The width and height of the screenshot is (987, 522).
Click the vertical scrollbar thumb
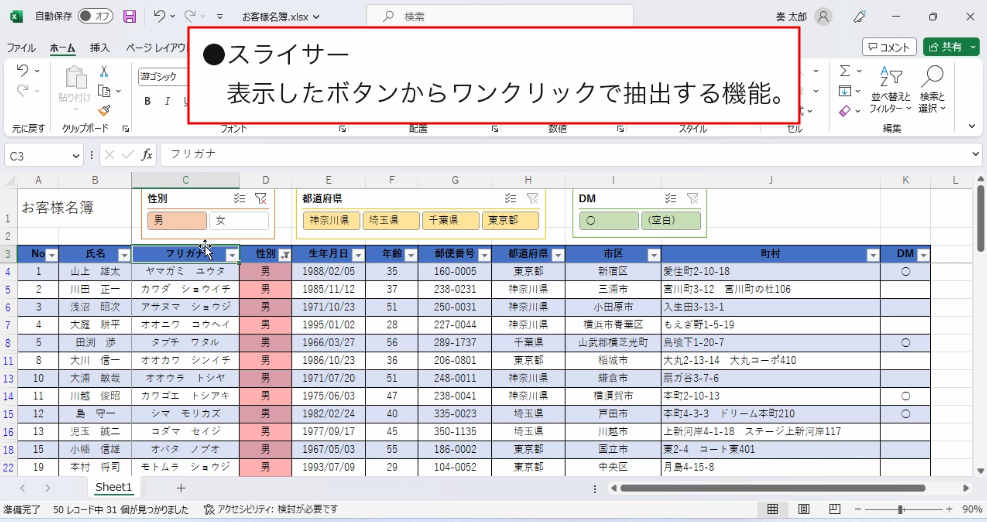pos(980,218)
